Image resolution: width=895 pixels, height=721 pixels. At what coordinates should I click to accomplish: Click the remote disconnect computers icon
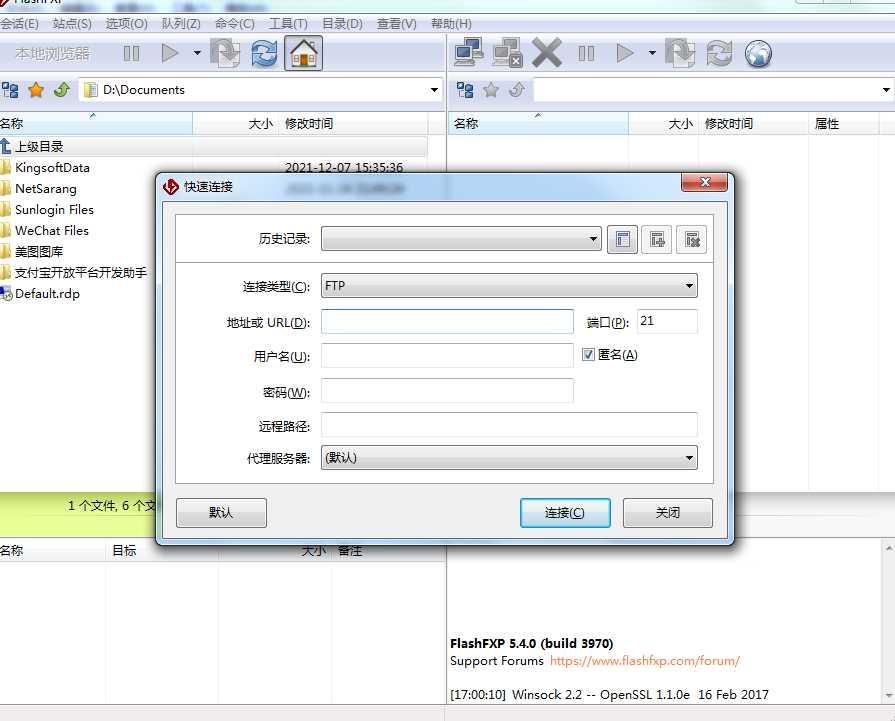[507, 53]
